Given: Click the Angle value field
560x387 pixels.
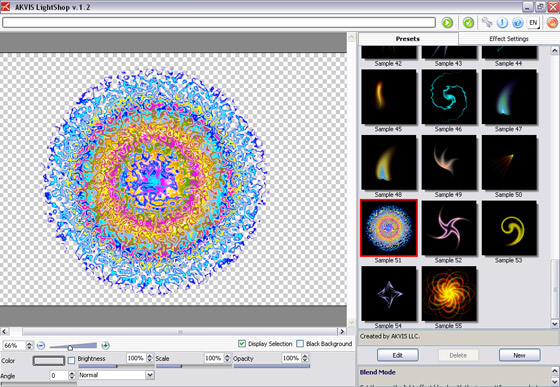Looking at the screenshot, I should (59, 375).
